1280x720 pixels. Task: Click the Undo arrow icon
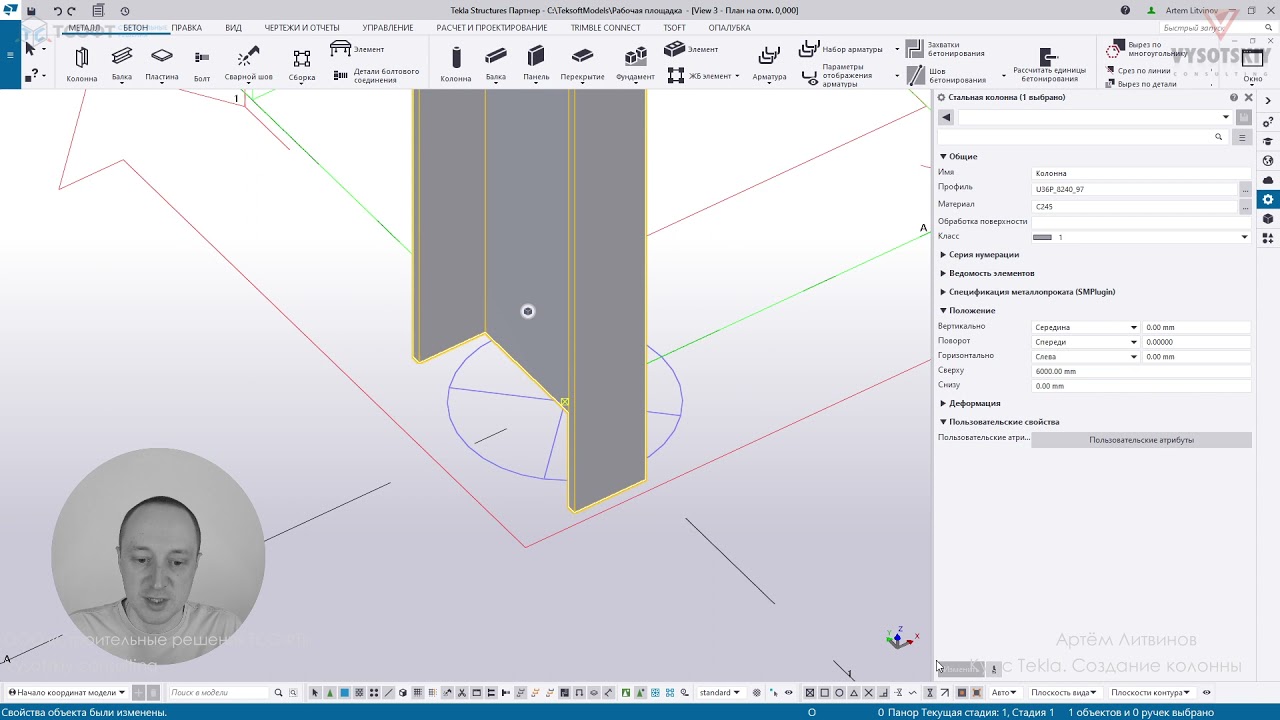[57, 11]
